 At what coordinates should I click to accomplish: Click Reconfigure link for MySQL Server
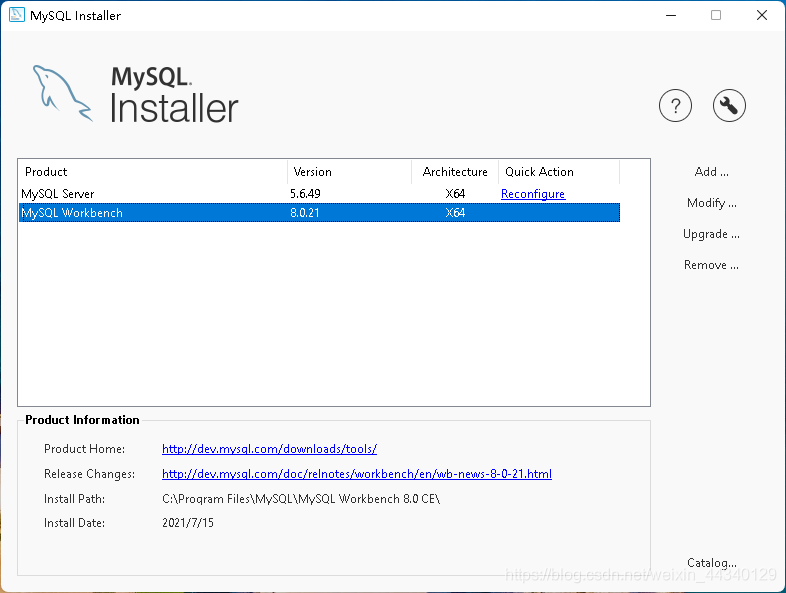point(533,194)
